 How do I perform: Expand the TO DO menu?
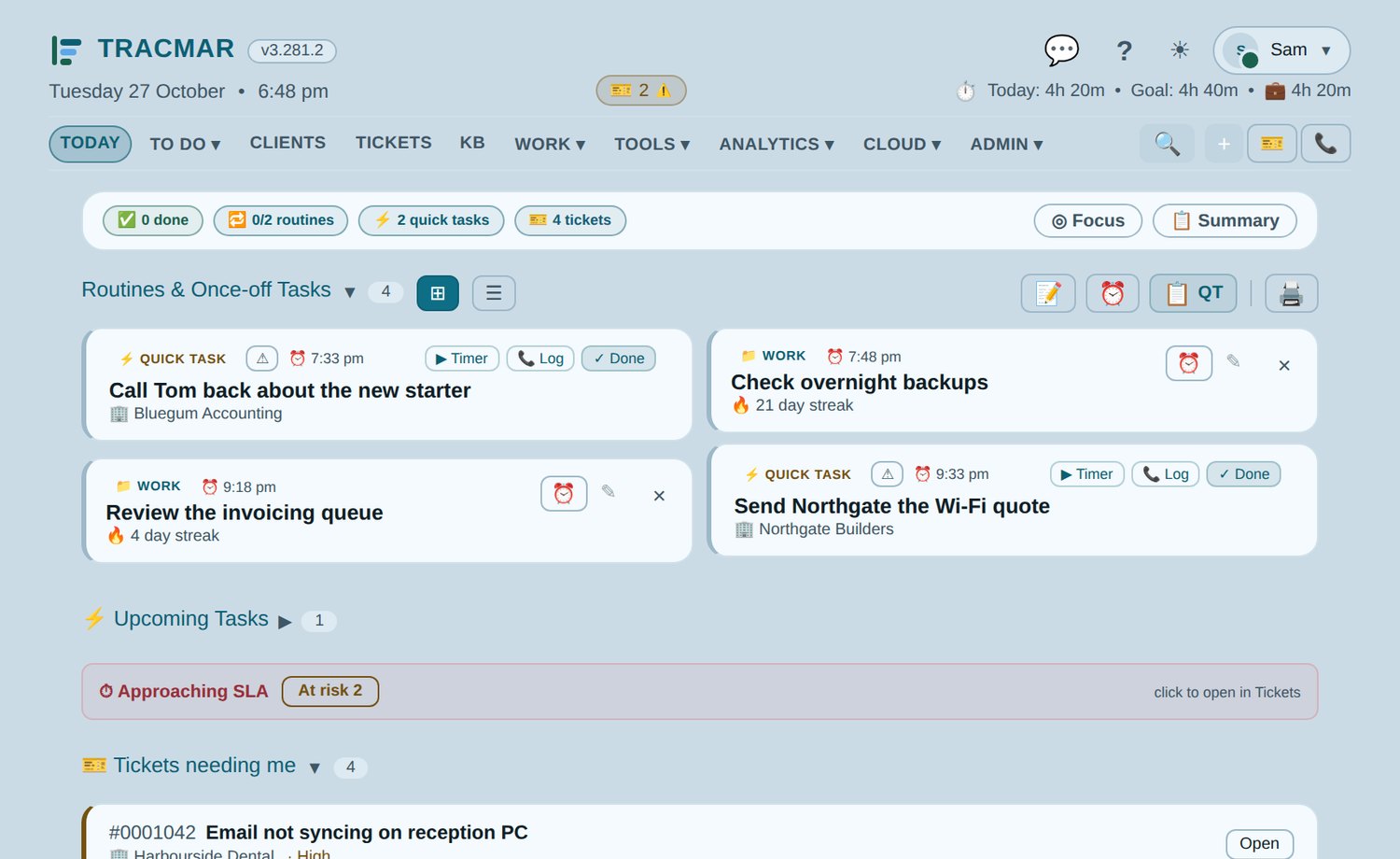[185, 145]
